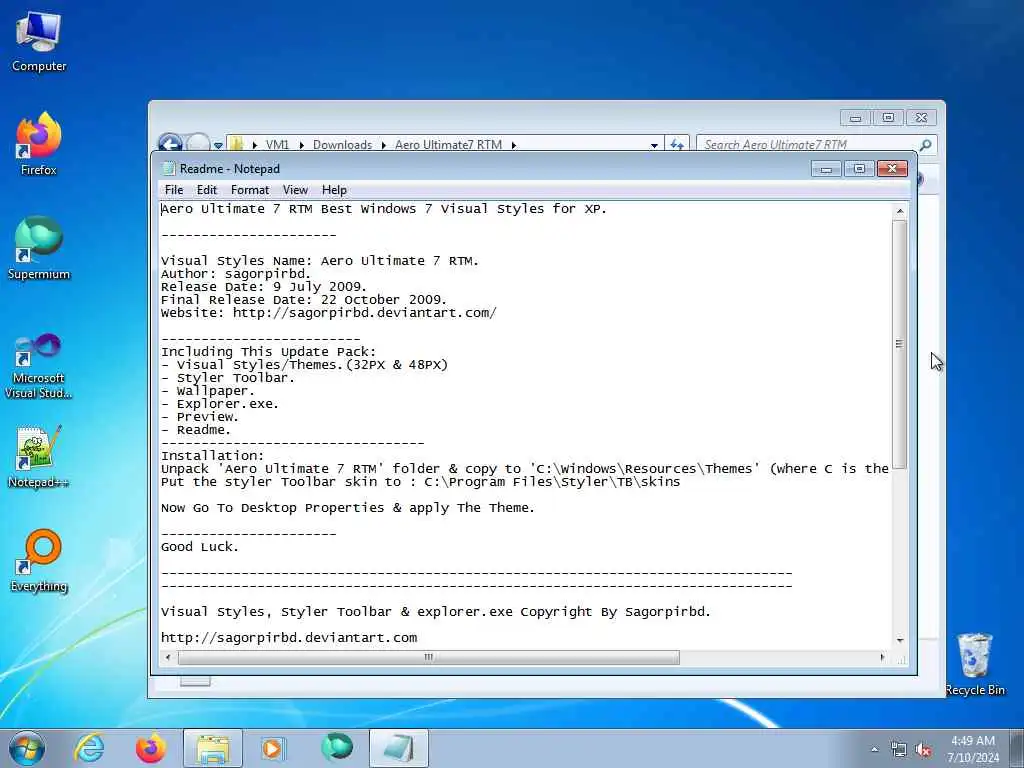Image resolution: width=1024 pixels, height=768 pixels.
Task: Maximize the Explorer window
Action: coord(888,118)
